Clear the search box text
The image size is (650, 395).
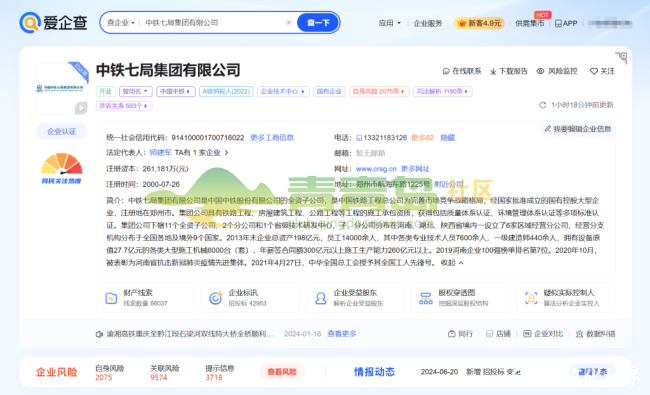click(289, 22)
